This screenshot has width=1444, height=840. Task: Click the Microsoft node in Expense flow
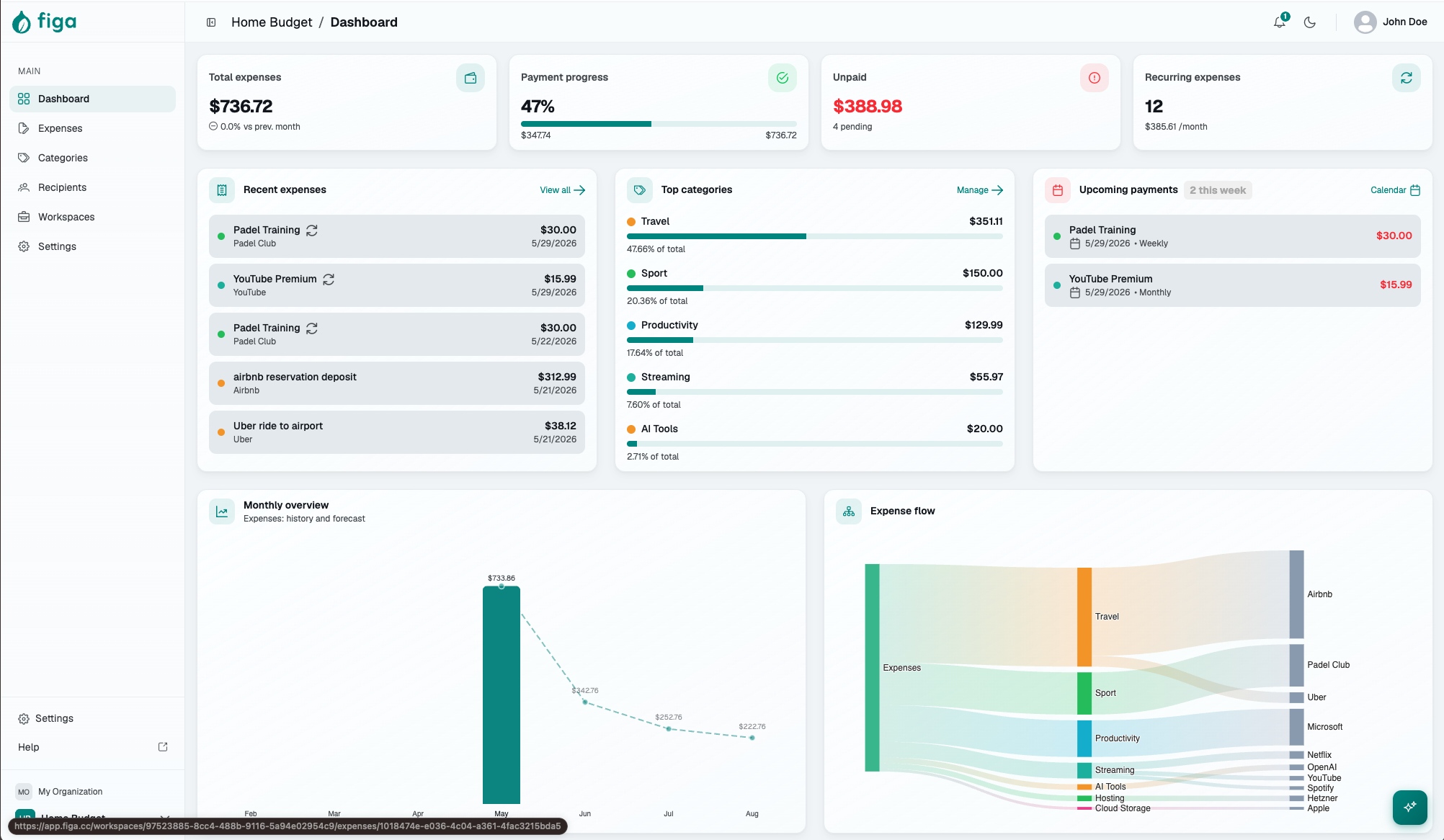[x=1296, y=727]
